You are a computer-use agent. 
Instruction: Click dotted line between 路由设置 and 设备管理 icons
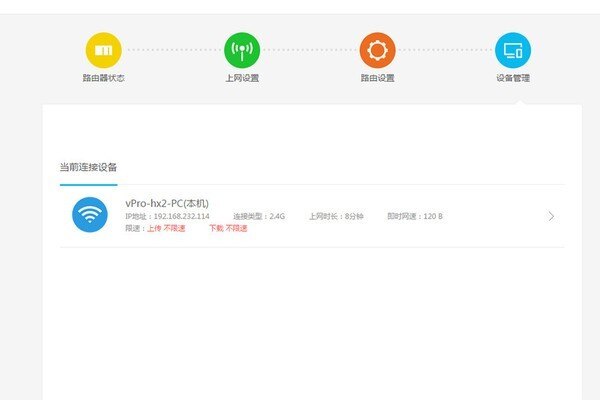point(445,50)
